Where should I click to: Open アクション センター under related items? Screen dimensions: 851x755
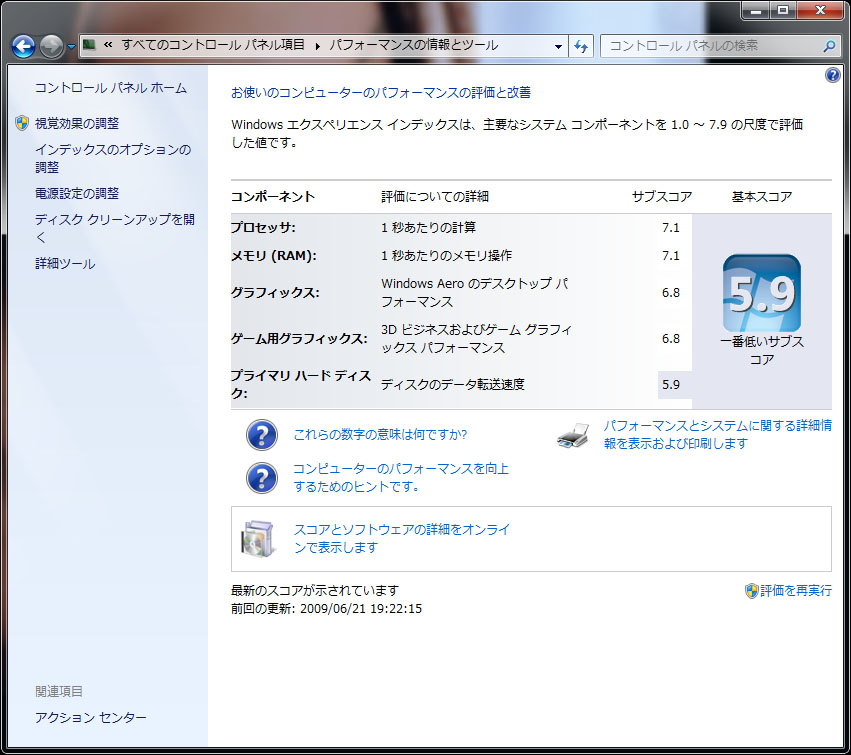click(x=91, y=718)
